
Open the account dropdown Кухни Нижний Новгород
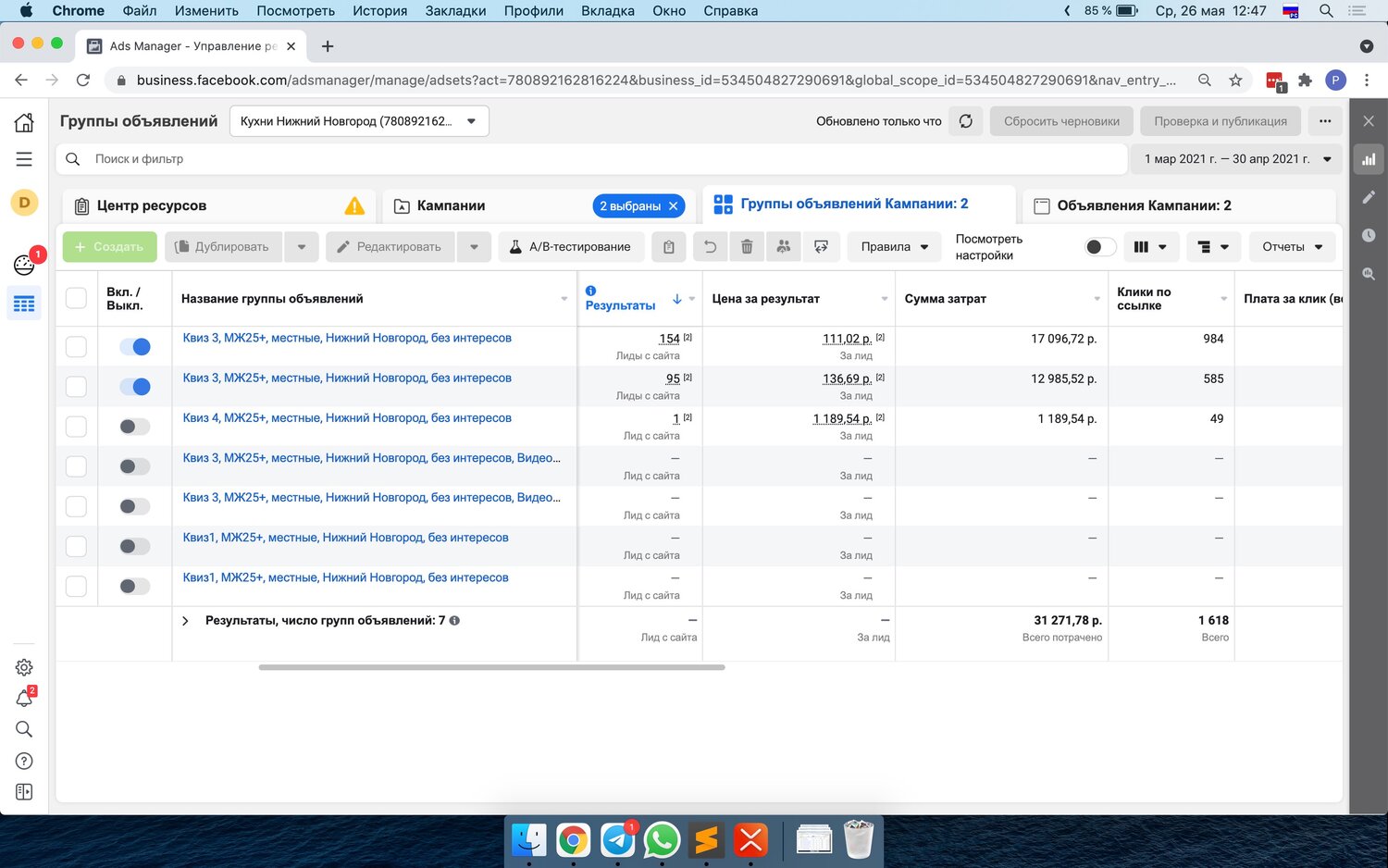pos(359,121)
